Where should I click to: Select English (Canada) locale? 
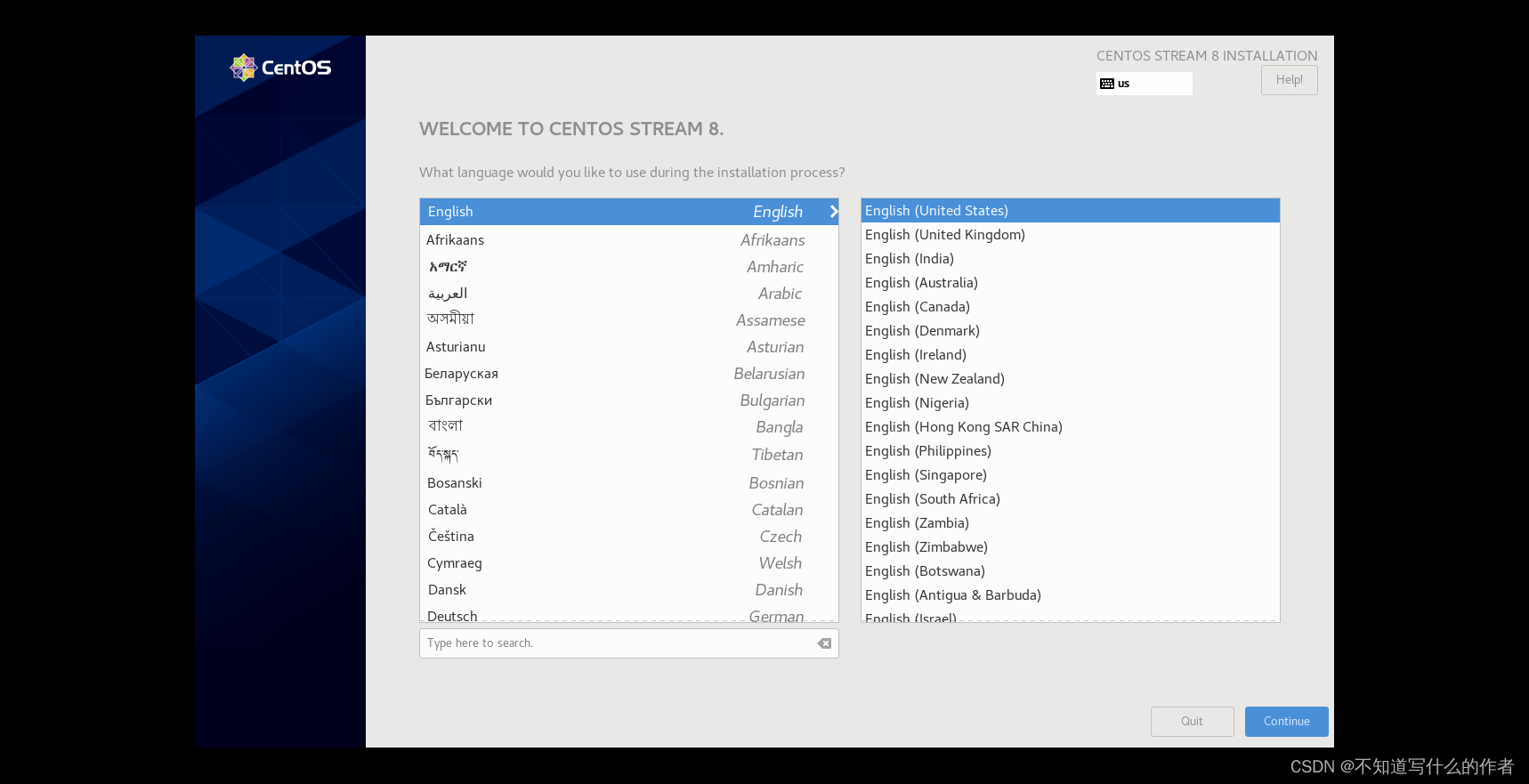pyautogui.click(x=1070, y=307)
